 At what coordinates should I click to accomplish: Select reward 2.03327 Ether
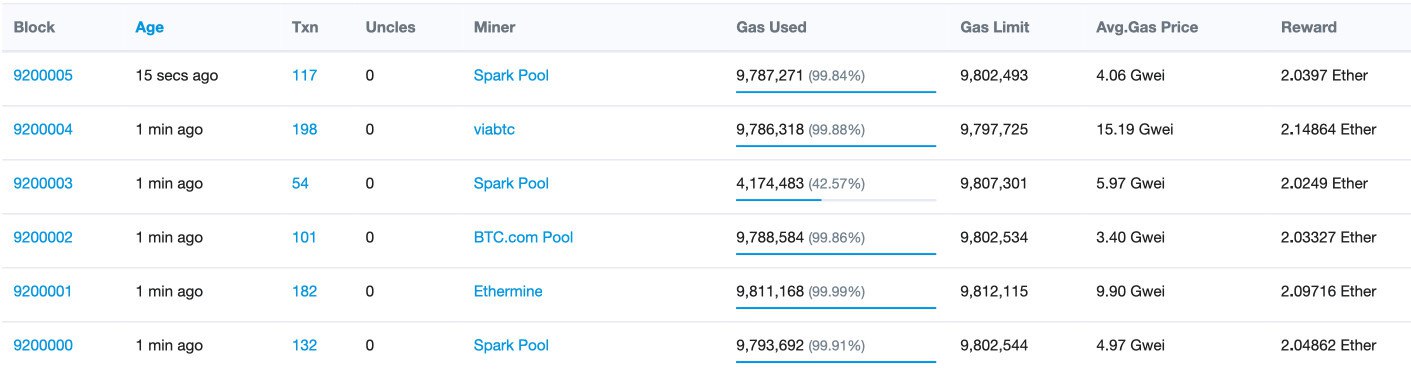1329,237
